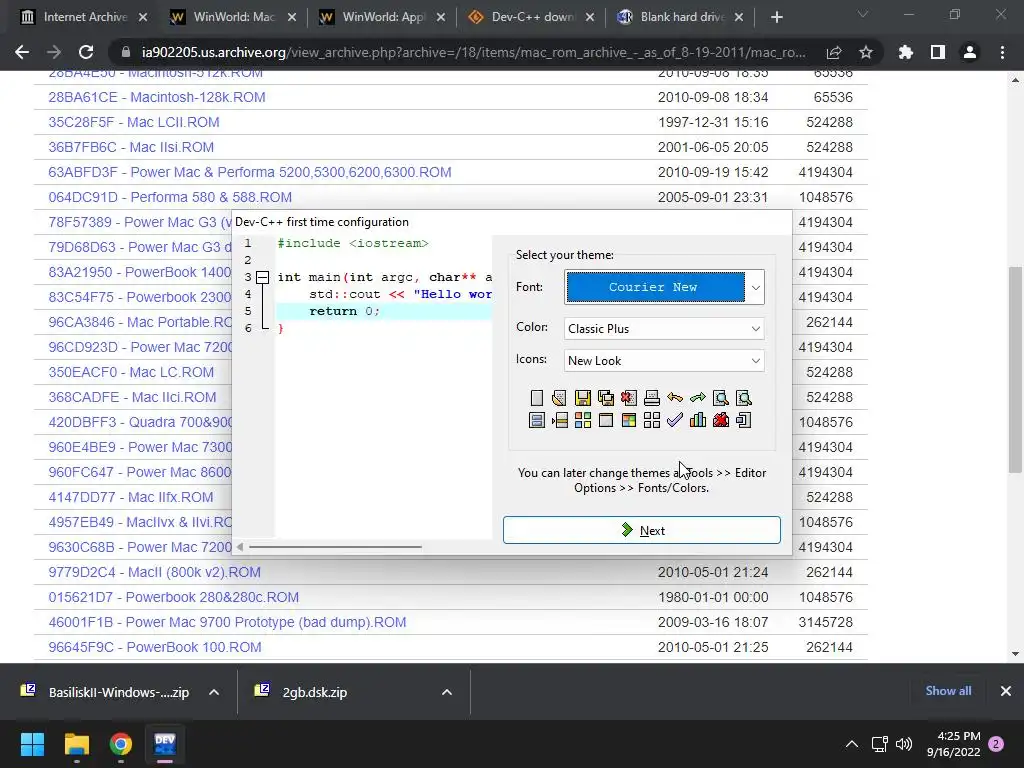Open the clock showing 4:25 PM
1024x768 pixels.
click(954, 744)
